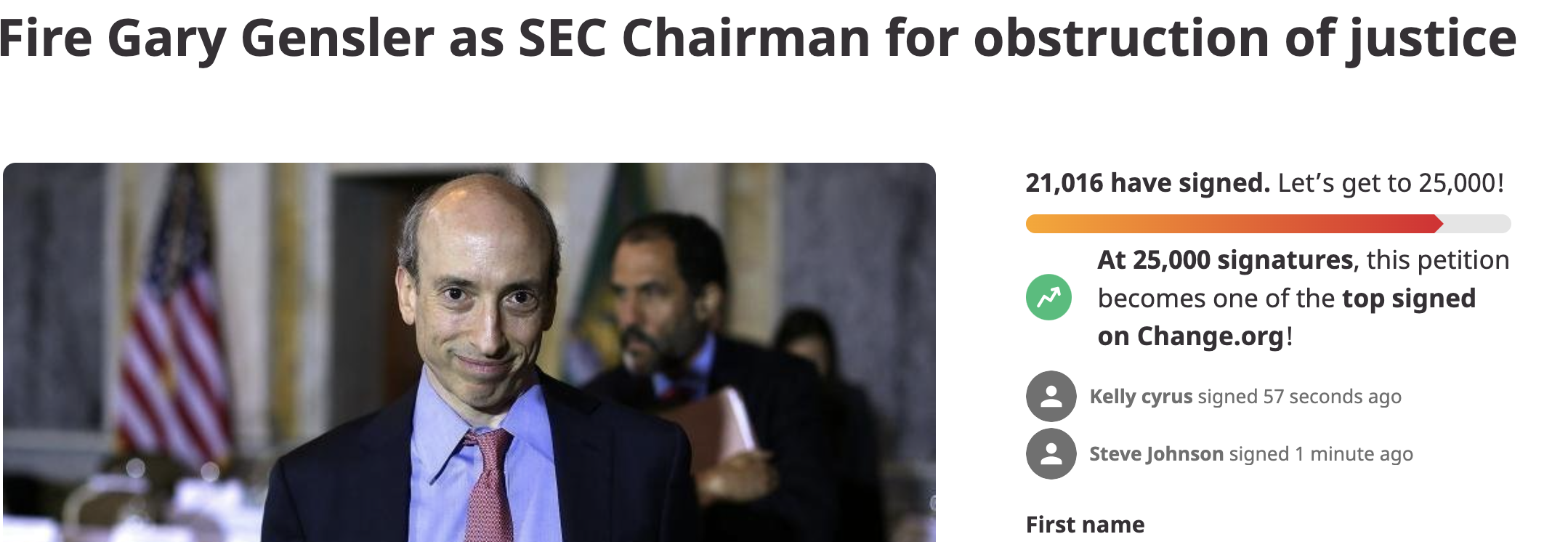Click the "top signed on Change.org" text
The width and height of the screenshot is (1568, 542).
pyautogui.click(x=1287, y=317)
